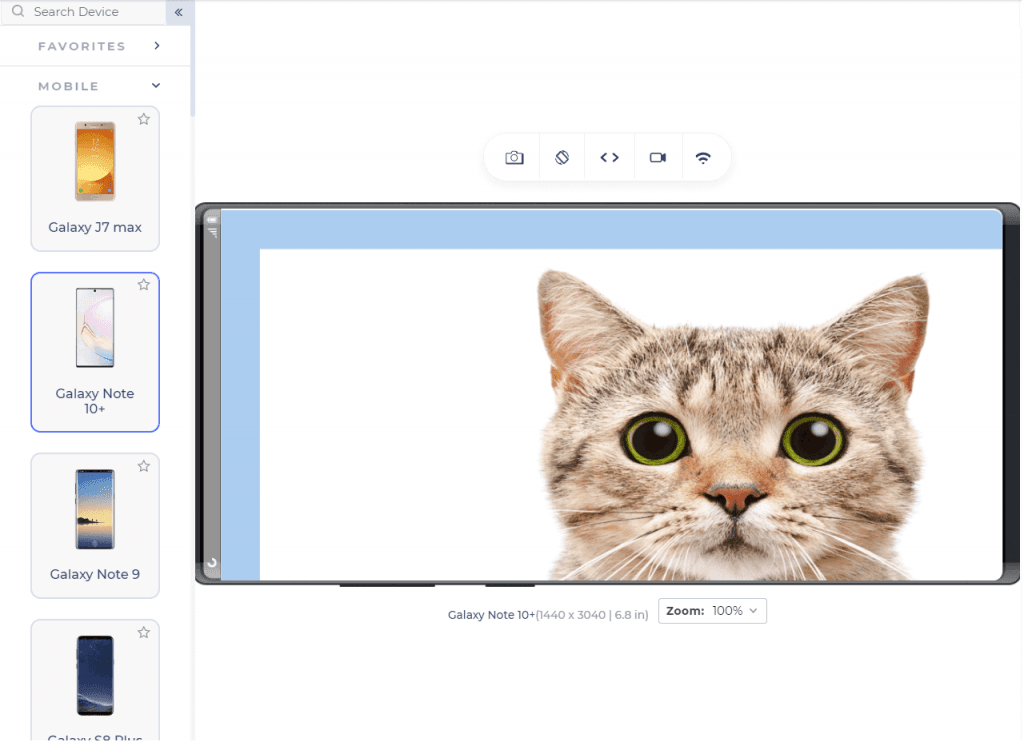Toggle favorite star on Galaxy Note 9

tap(144, 466)
